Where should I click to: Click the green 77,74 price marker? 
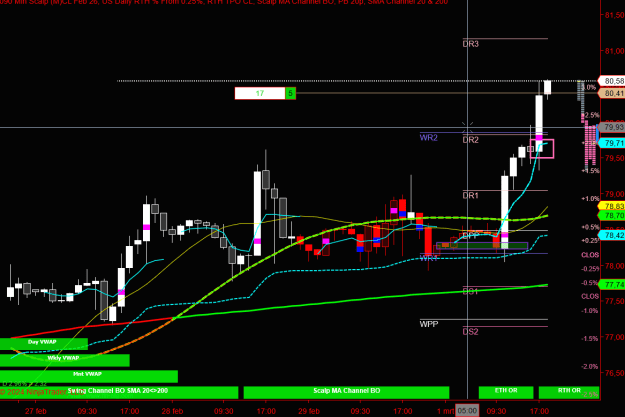click(x=612, y=284)
